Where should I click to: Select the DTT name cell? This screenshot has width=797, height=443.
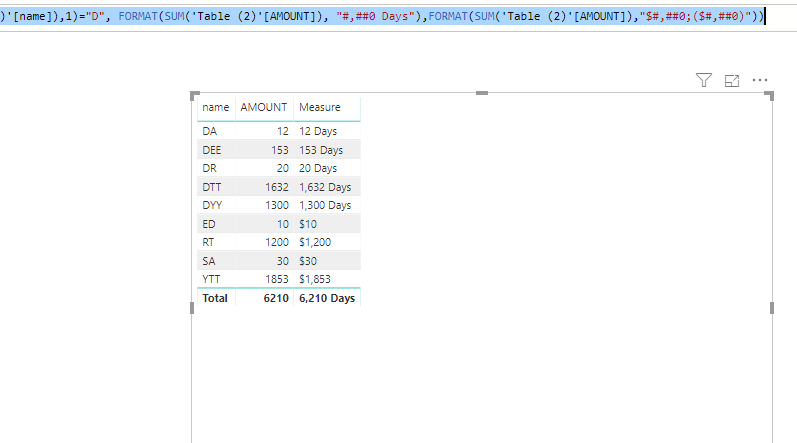click(211, 187)
